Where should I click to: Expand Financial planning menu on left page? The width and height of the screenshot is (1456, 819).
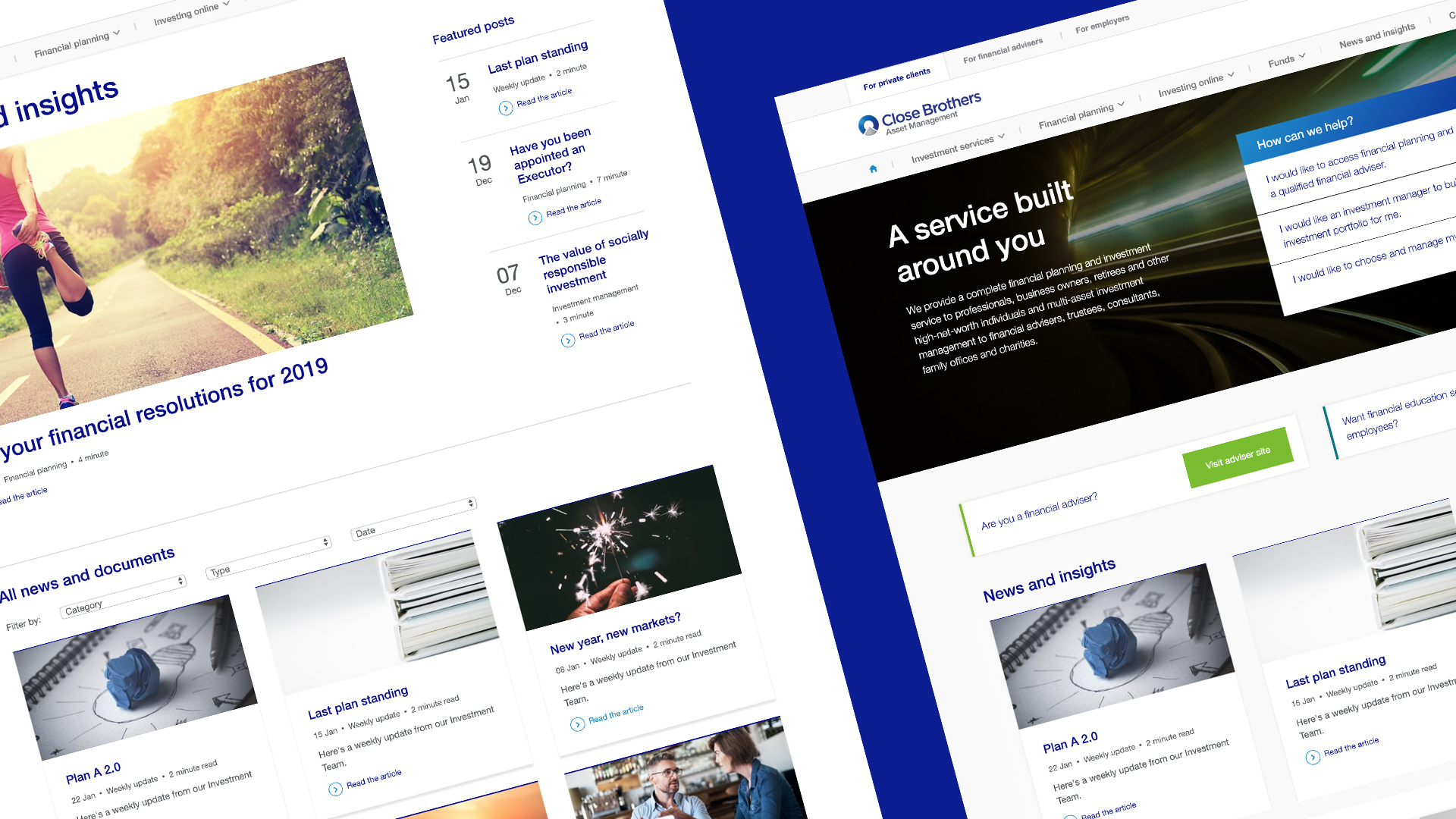(77, 44)
